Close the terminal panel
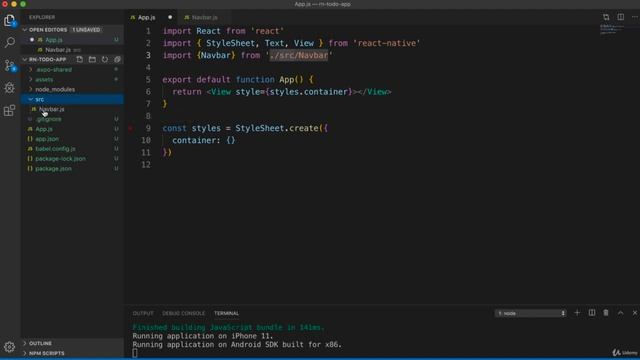Viewport: 640px width, 360px height. click(635, 313)
